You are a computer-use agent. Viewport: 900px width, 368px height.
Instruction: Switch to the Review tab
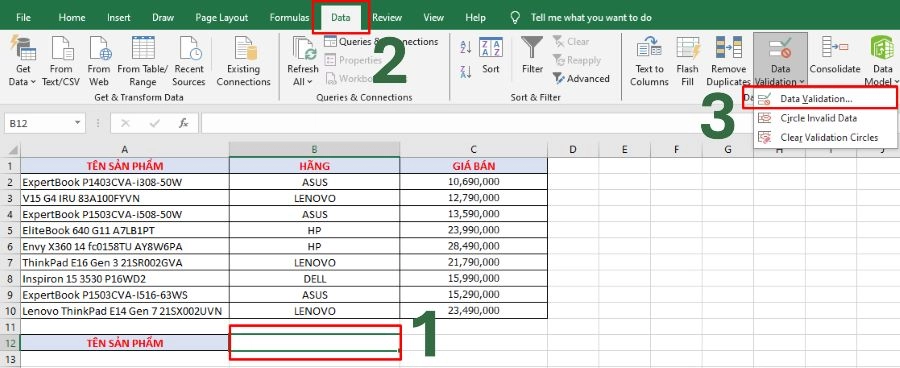click(387, 18)
